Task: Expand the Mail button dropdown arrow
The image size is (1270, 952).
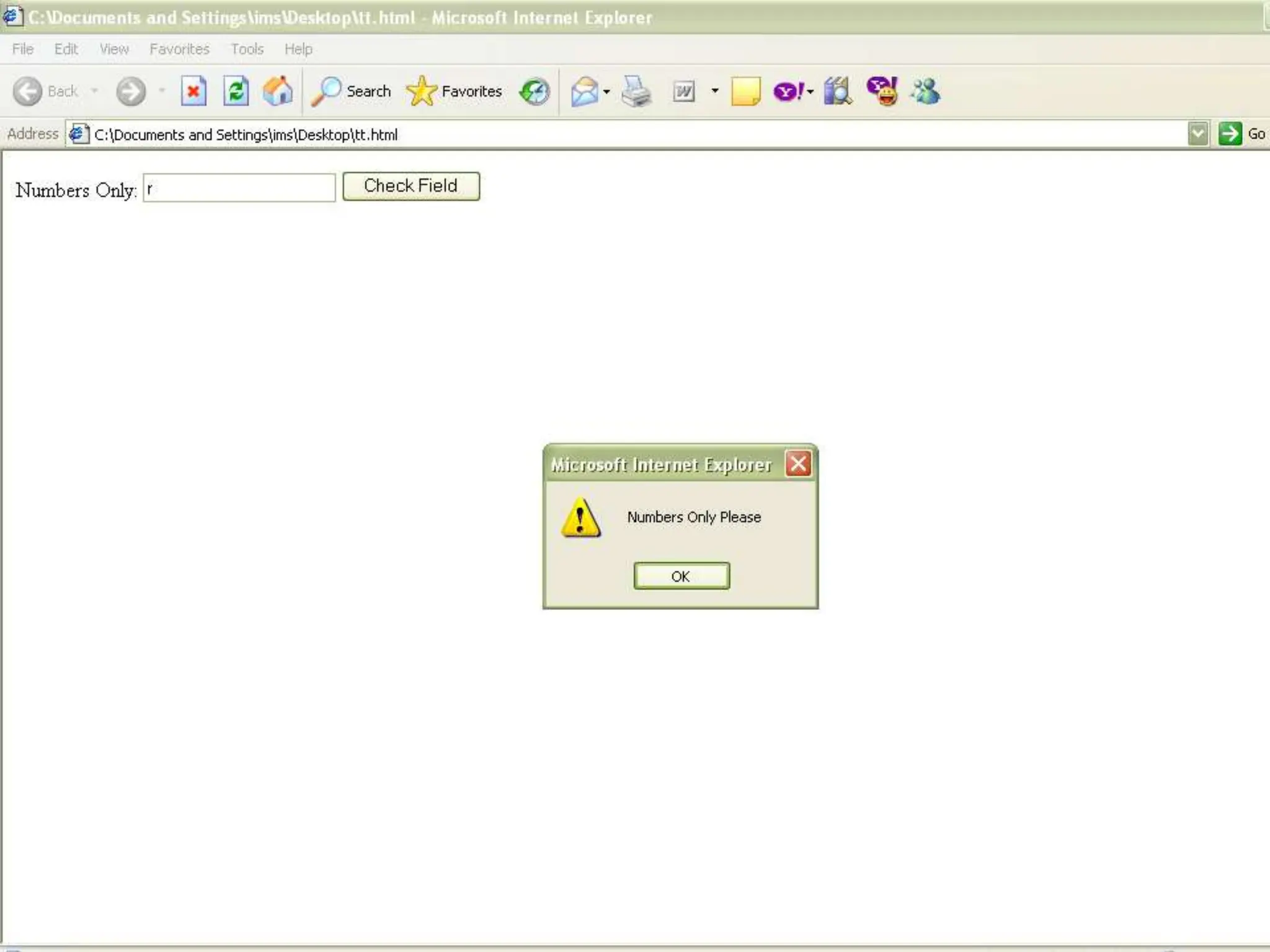Action: tap(606, 92)
